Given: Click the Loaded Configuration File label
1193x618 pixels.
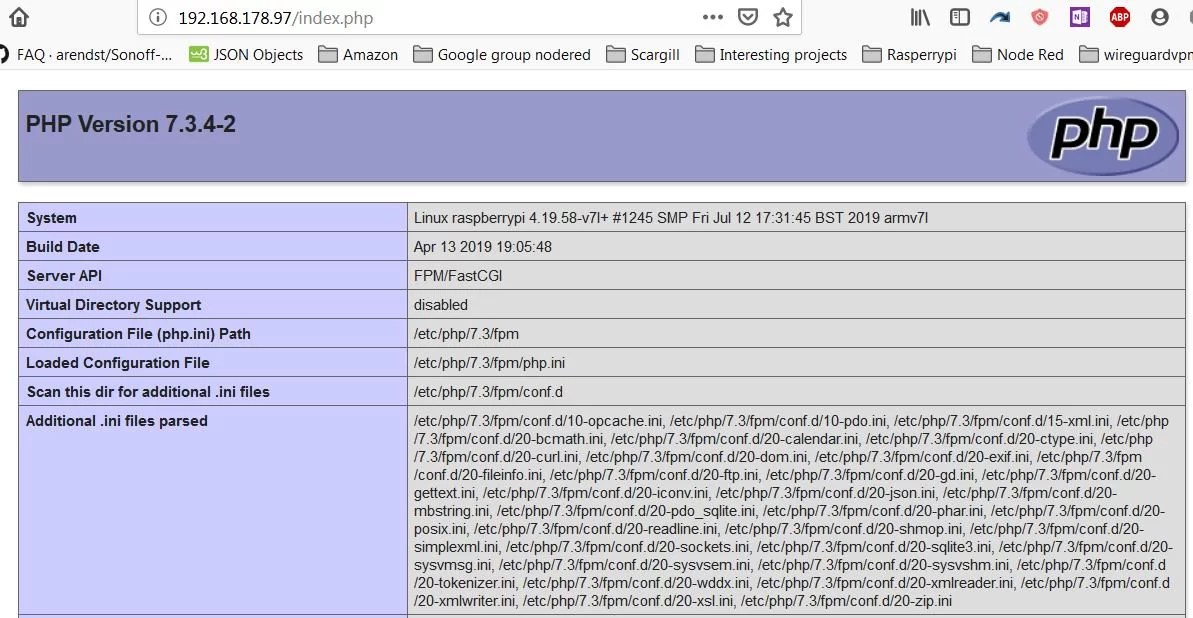Looking at the screenshot, I should 118,363.
